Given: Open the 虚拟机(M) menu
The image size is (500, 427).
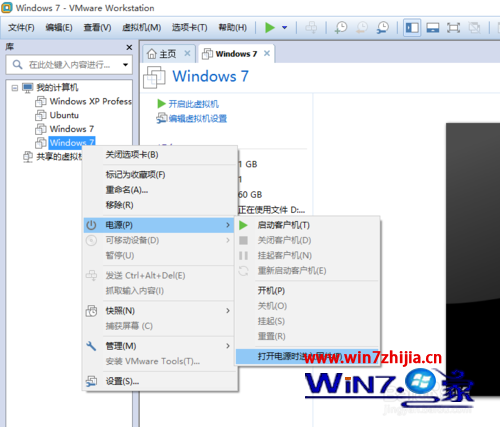Looking at the screenshot, I should pyautogui.click(x=141, y=27).
